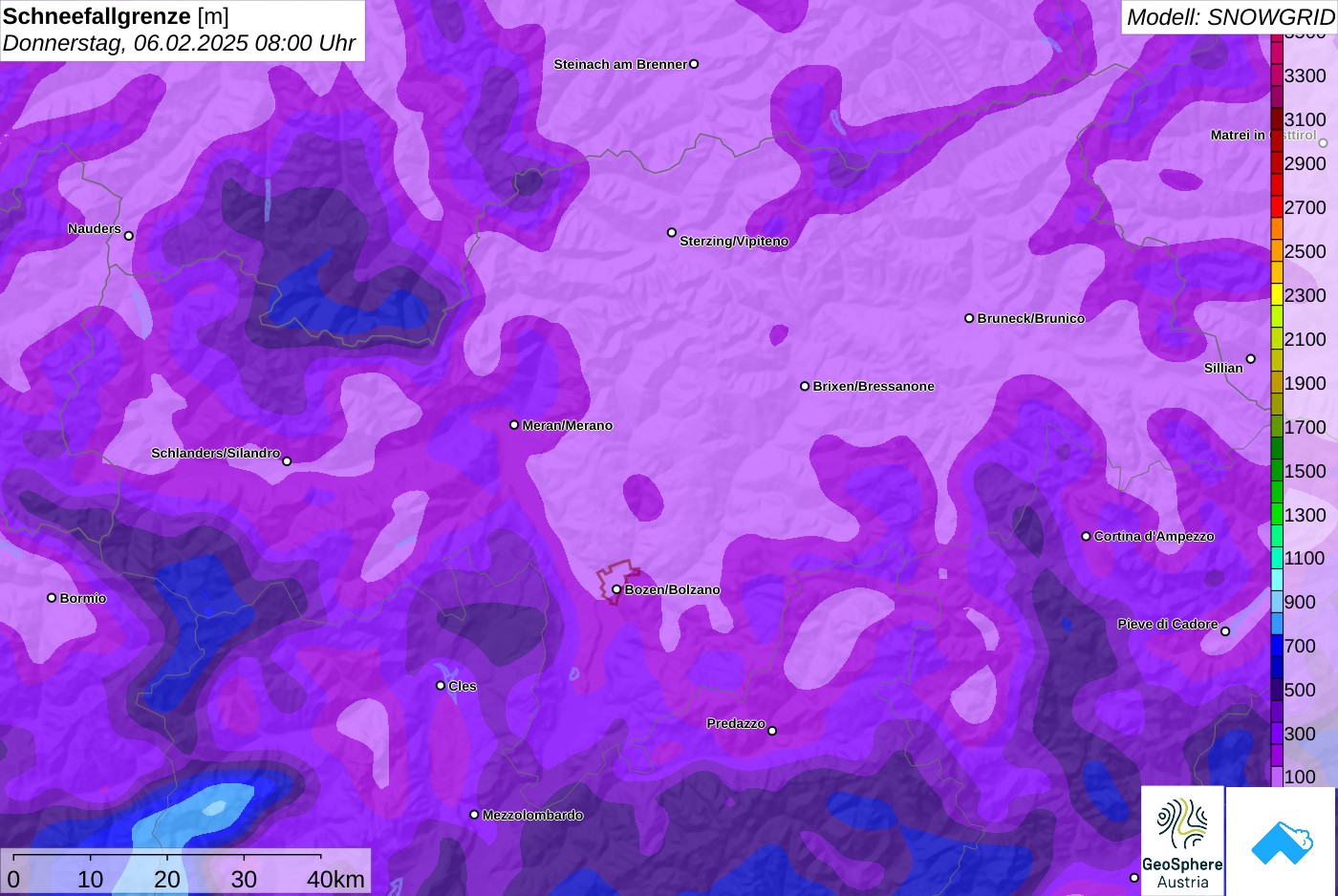Select the Steinach am Brenner city marker
Screen dimensions: 1338x896
point(694,64)
